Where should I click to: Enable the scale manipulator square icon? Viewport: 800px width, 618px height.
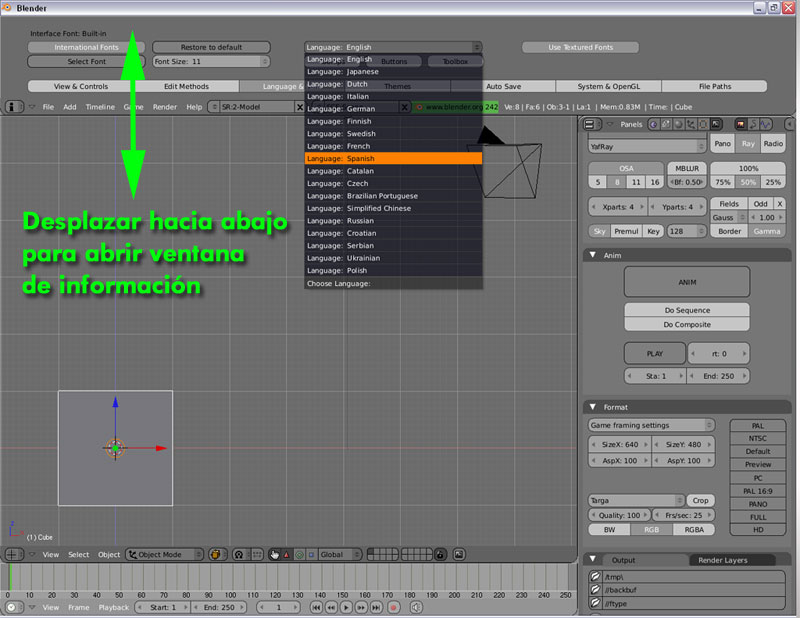click(x=311, y=554)
